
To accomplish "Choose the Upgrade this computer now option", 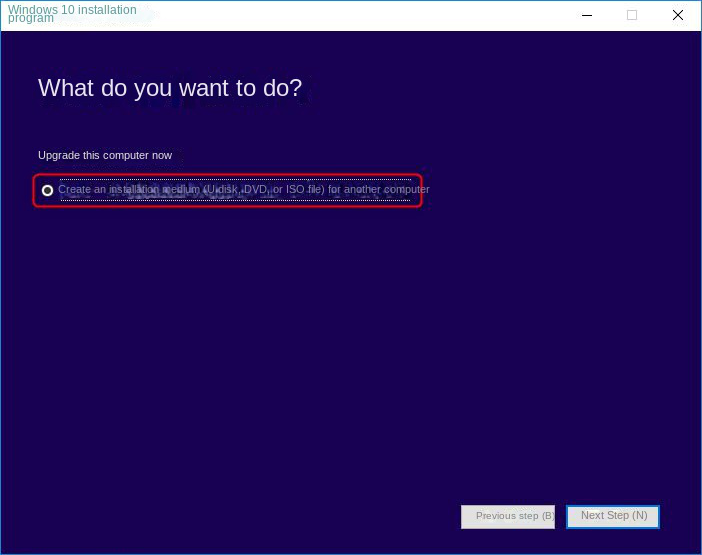I will click(x=105, y=155).
